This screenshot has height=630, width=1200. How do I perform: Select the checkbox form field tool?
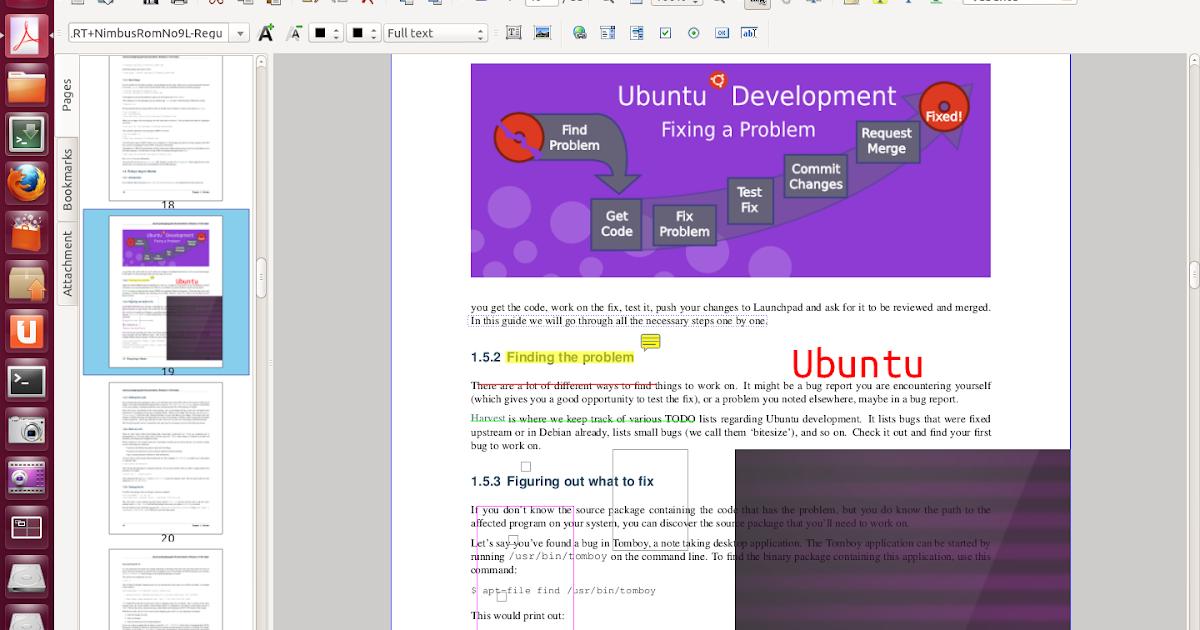(x=665, y=33)
